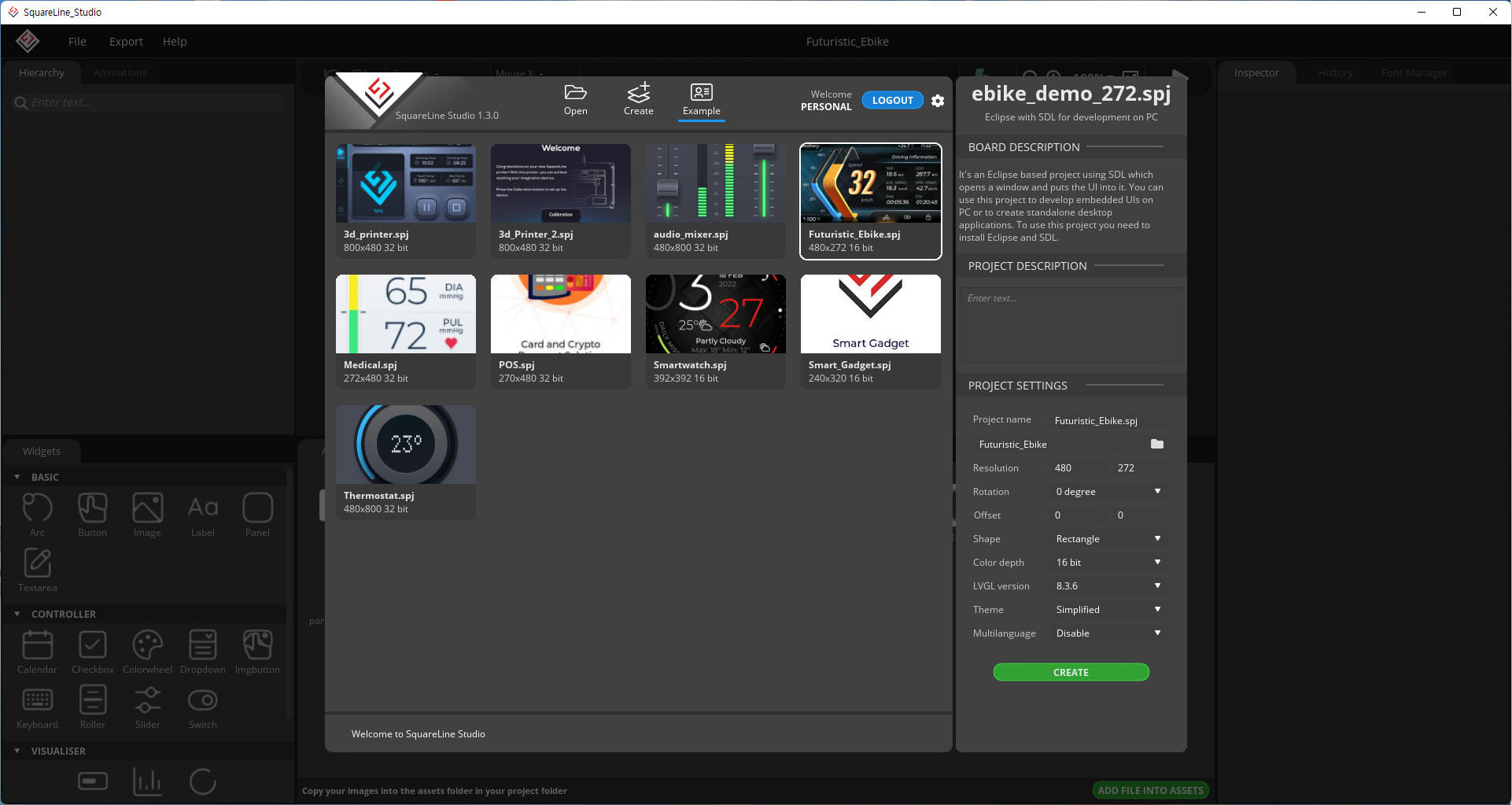Screen dimensions: 1512x805
Task: Select the Textarea widget icon
Action: (37, 563)
